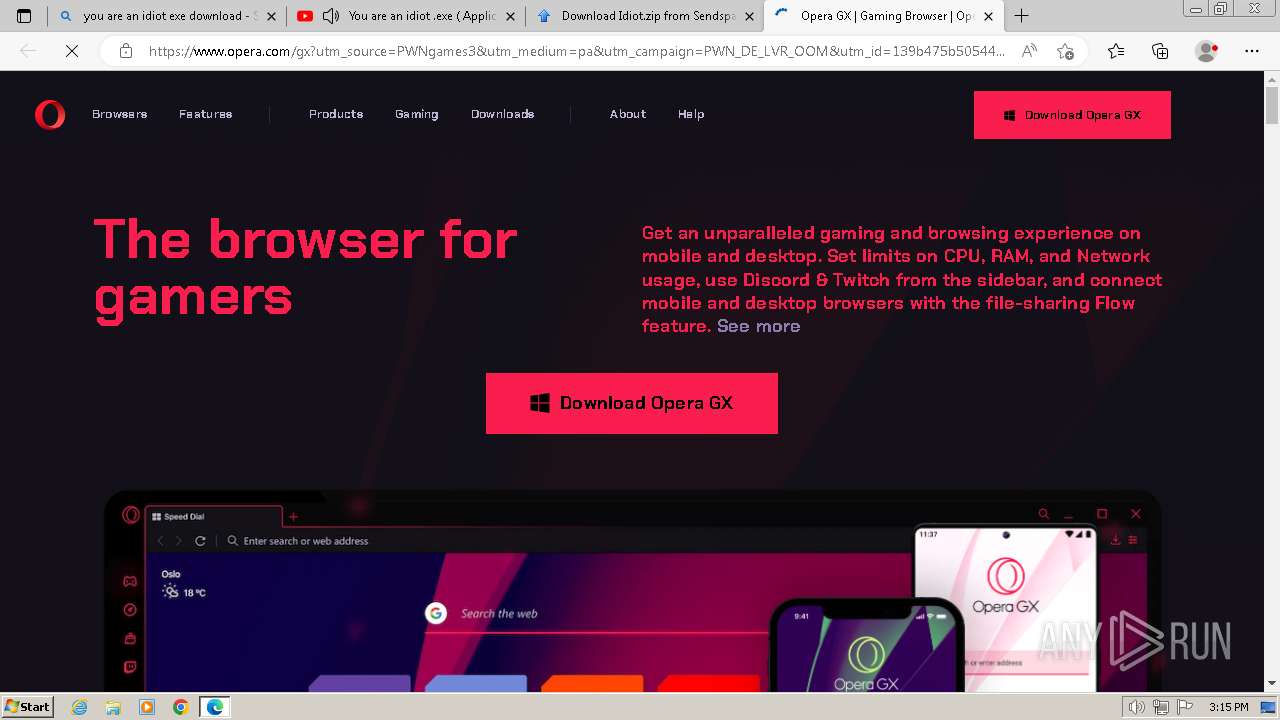Open Read aloud icon in address bar

(x=1029, y=52)
